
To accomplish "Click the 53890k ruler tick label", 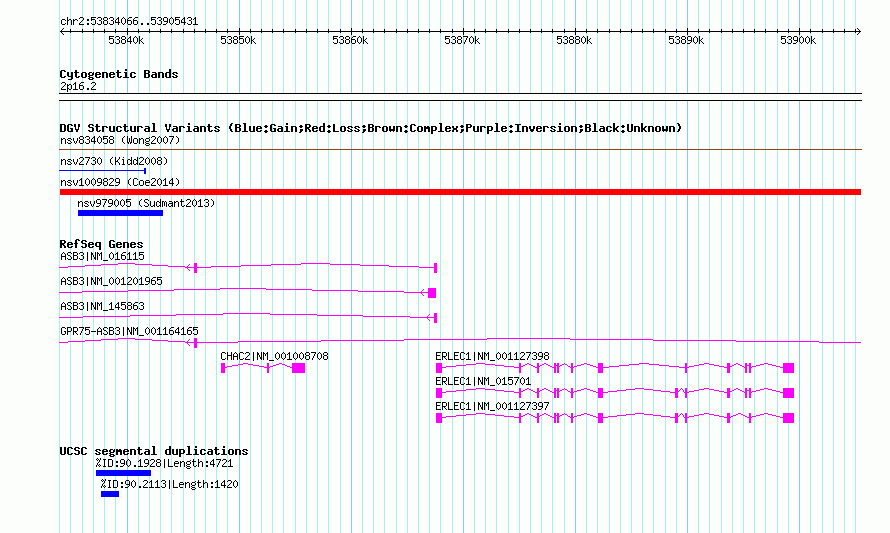I will (x=686, y=40).
